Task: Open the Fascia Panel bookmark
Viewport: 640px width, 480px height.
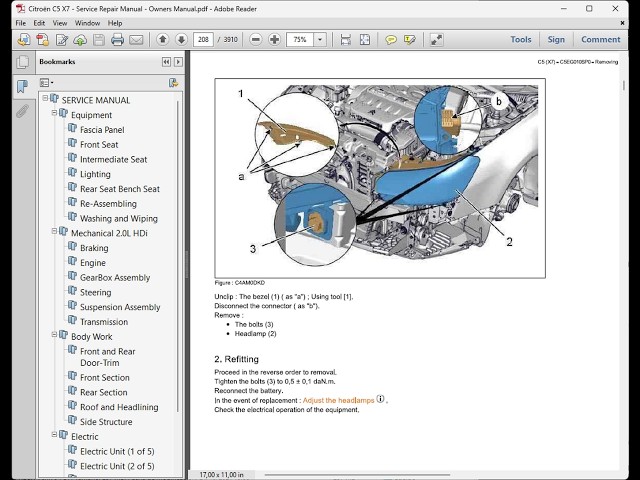Action: [x=102, y=130]
